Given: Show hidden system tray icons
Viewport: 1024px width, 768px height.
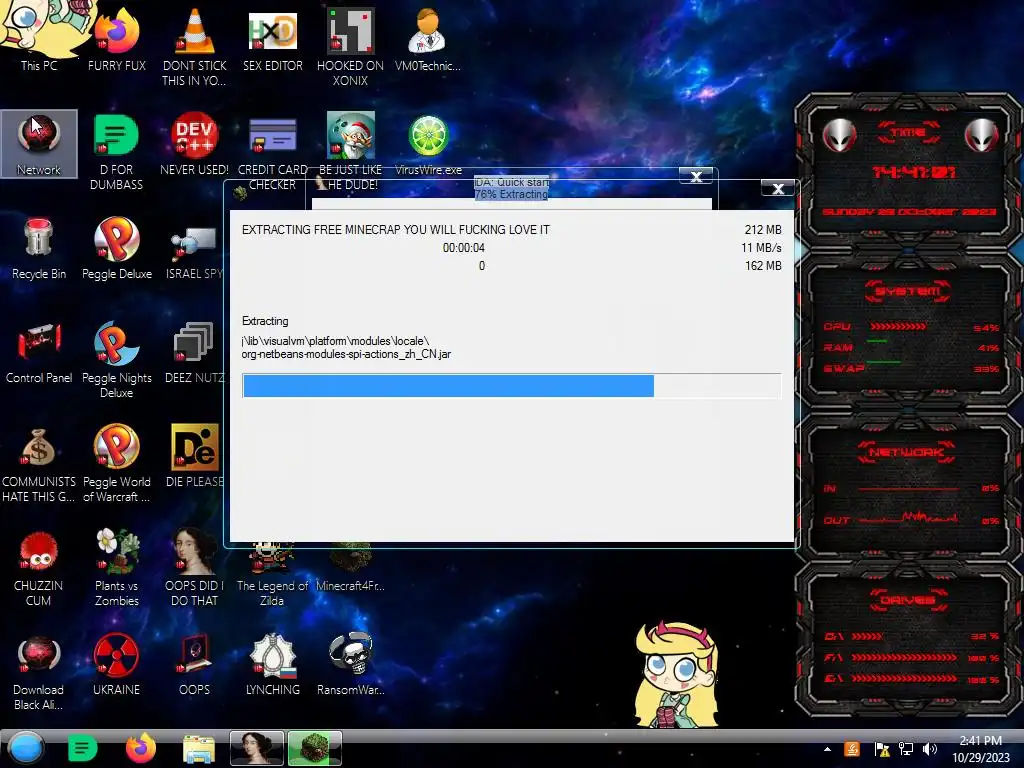Looking at the screenshot, I should (x=827, y=749).
